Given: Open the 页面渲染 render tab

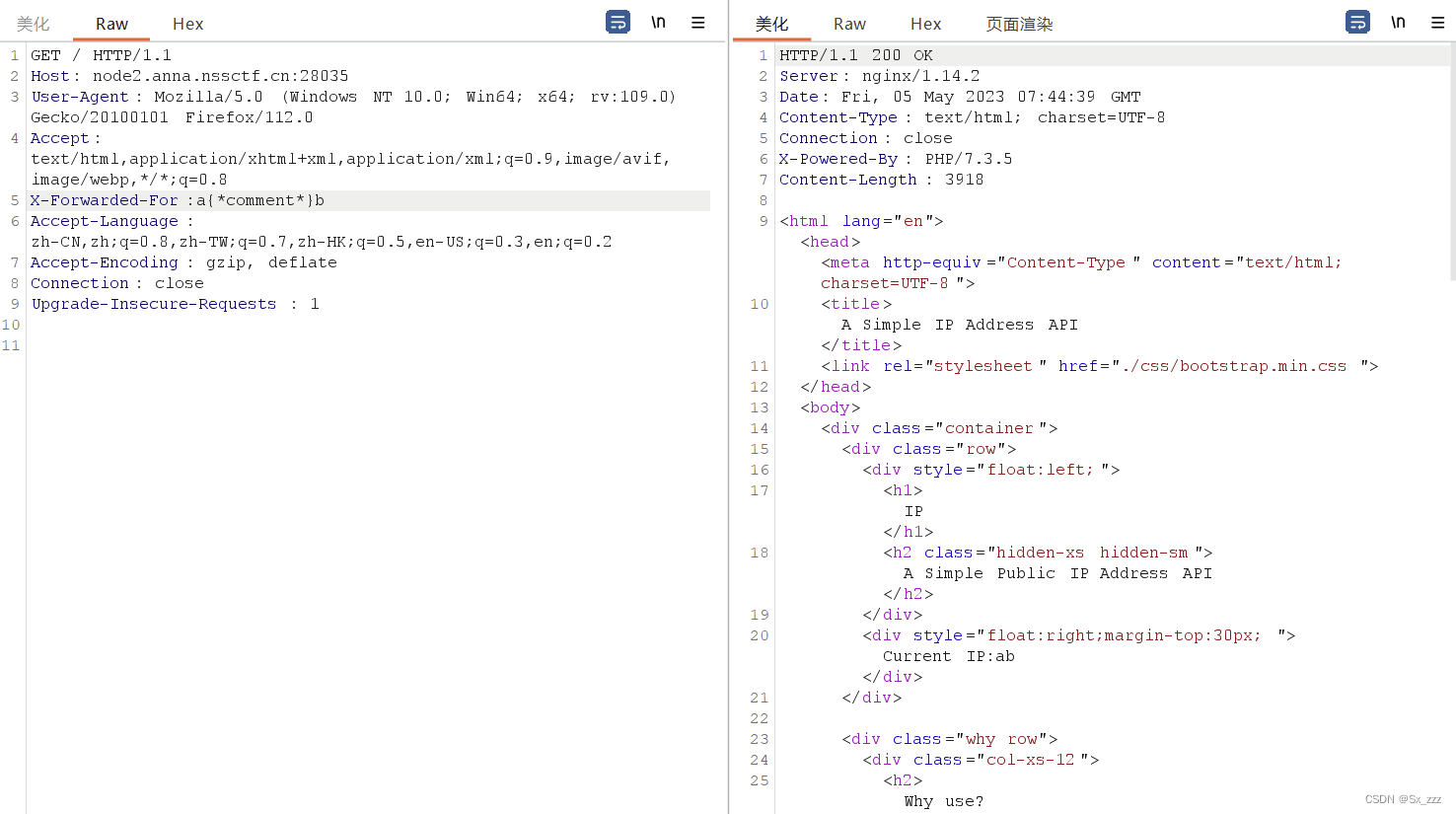Looking at the screenshot, I should pyautogui.click(x=1019, y=24).
